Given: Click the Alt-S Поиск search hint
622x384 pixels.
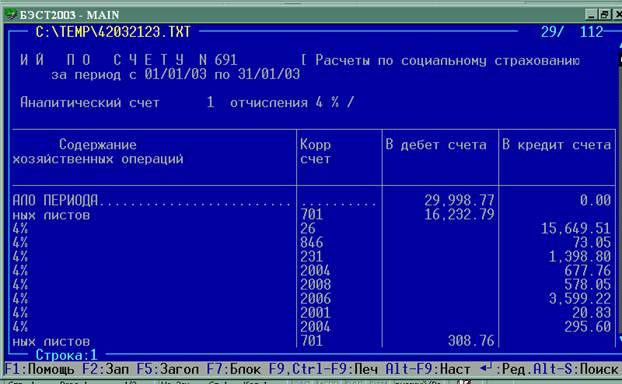Looking at the screenshot, I should pyautogui.click(x=575, y=369).
